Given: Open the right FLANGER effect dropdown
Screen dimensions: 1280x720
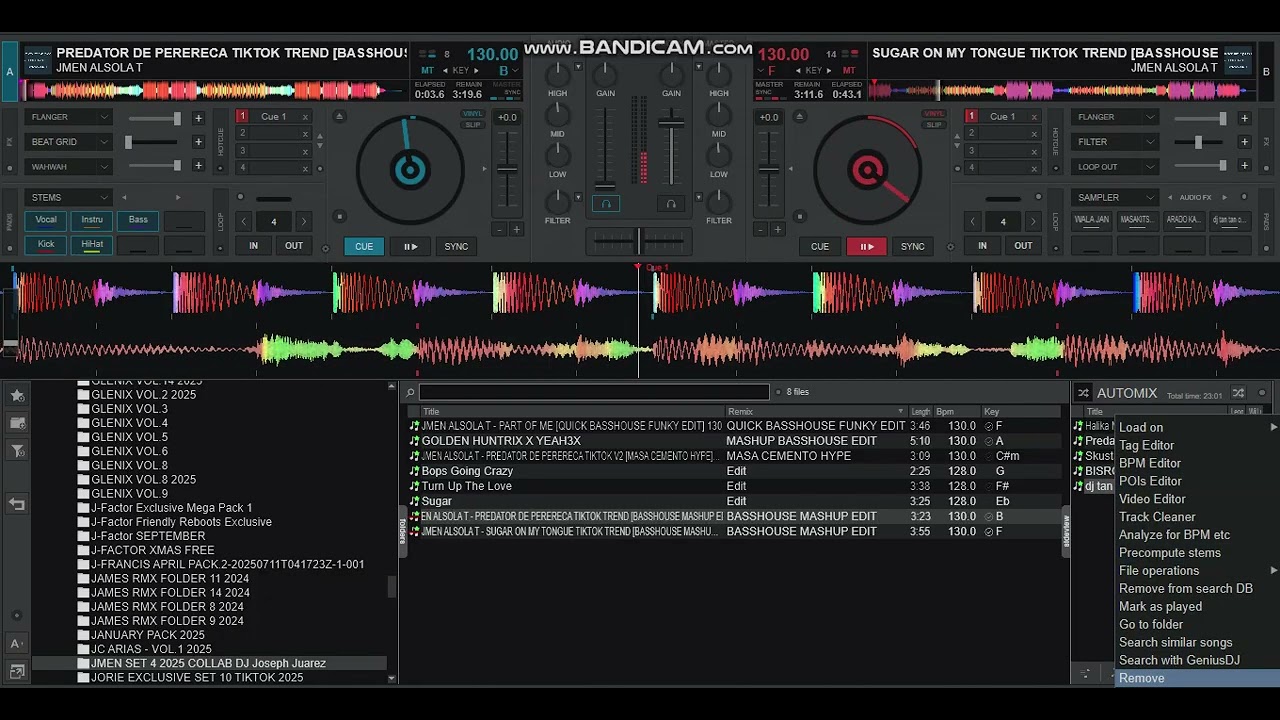Looking at the screenshot, I should [x=1115, y=117].
